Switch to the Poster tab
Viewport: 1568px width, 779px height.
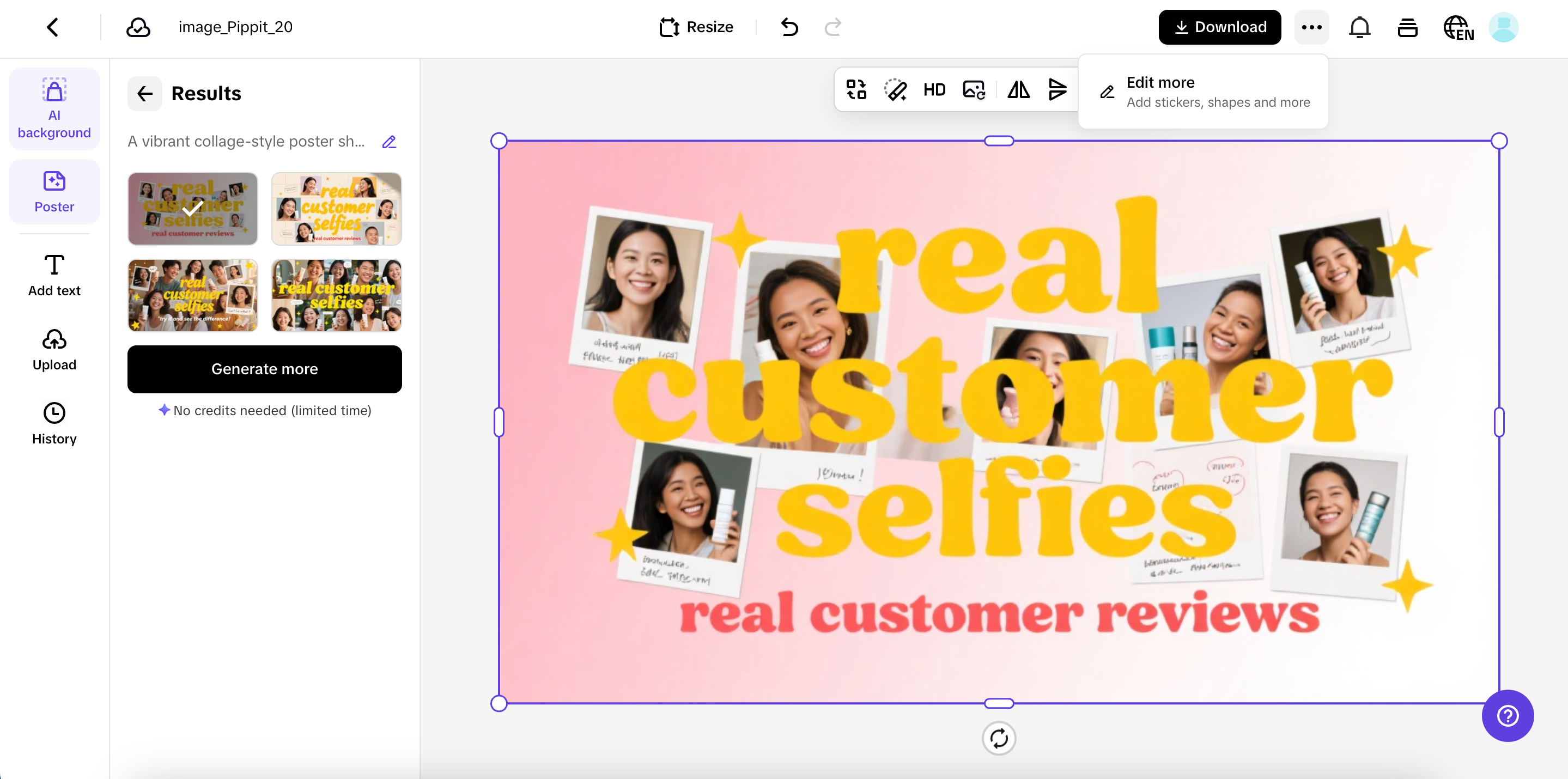click(x=53, y=191)
